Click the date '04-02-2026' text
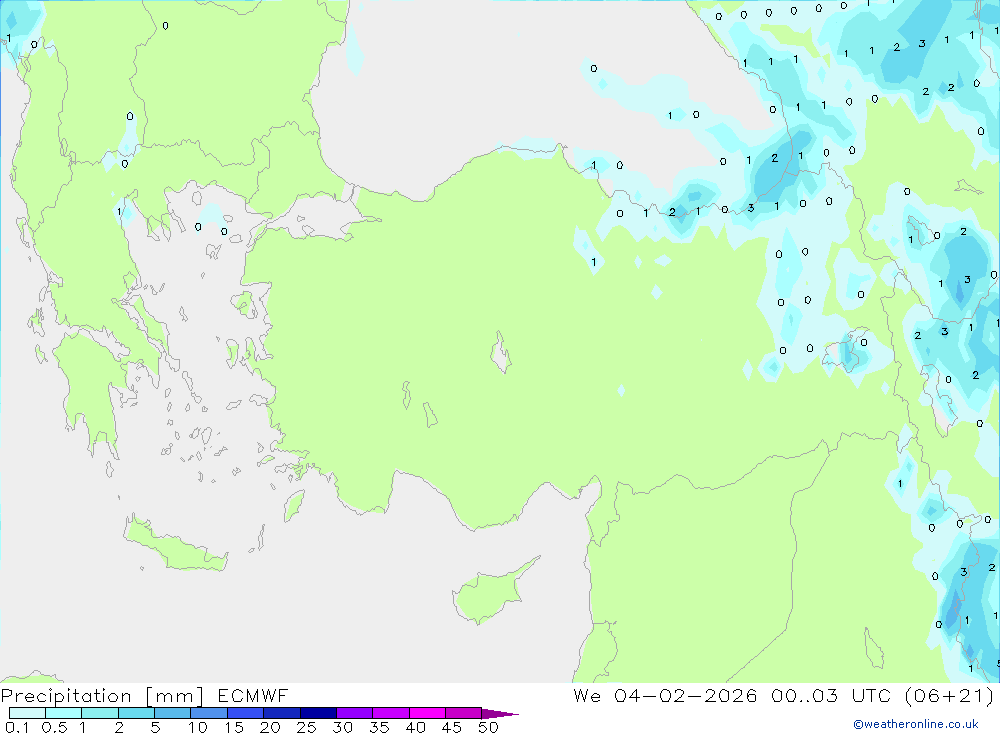Image resolution: width=1000 pixels, height=733 pixels. (686, 695)
